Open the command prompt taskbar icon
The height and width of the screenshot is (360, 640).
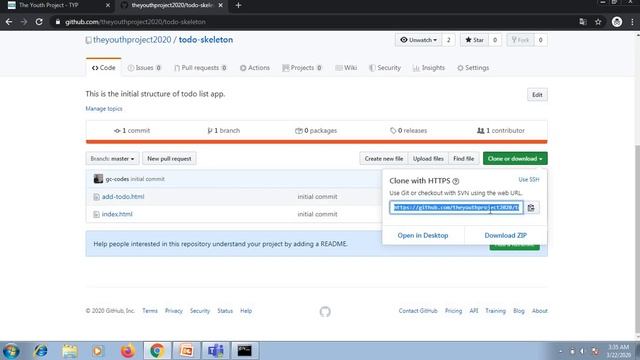click(x=244, y=351)
